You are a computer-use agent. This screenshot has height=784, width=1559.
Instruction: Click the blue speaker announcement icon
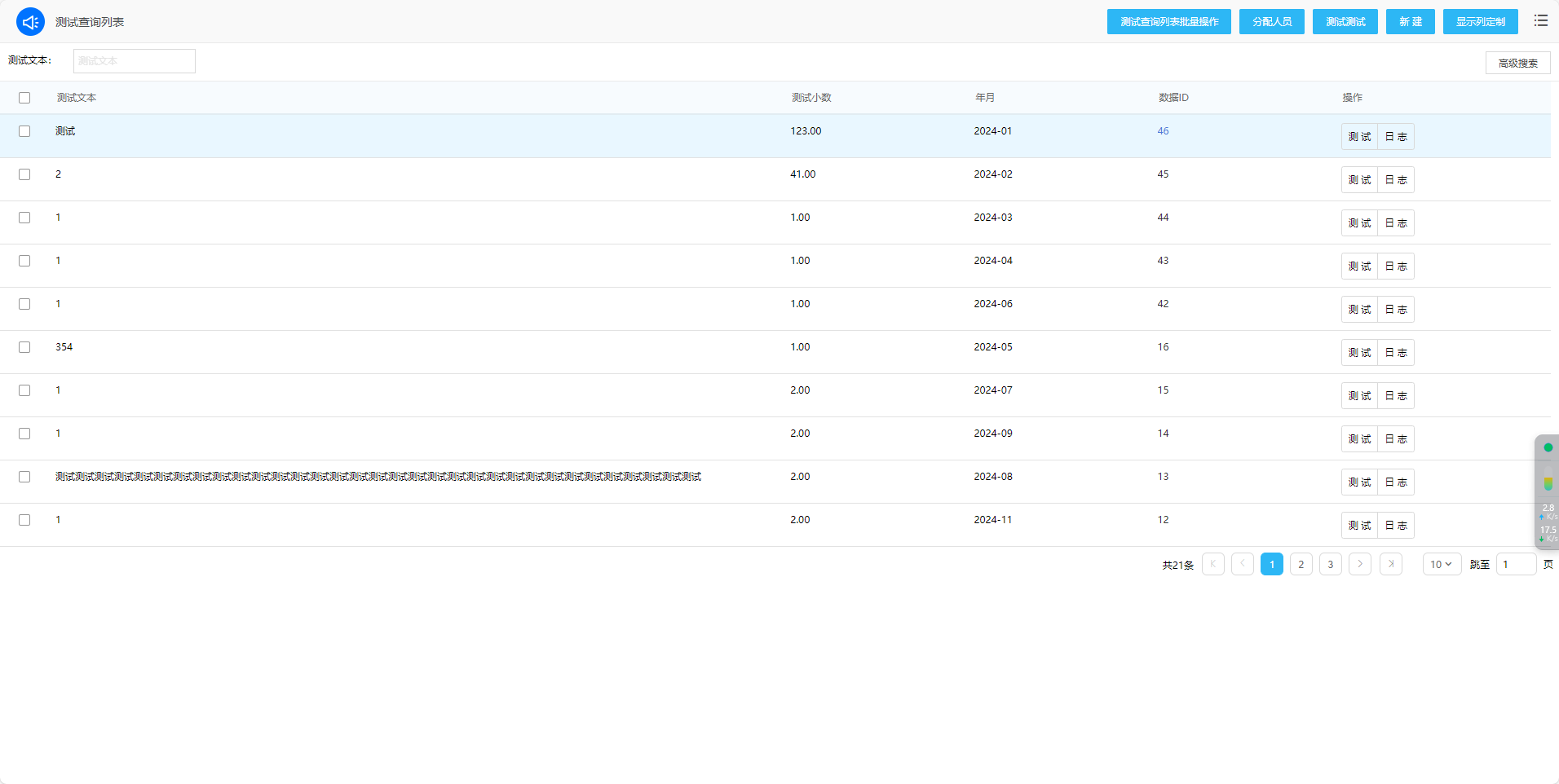pyautogui.click(x=30, y=22)
